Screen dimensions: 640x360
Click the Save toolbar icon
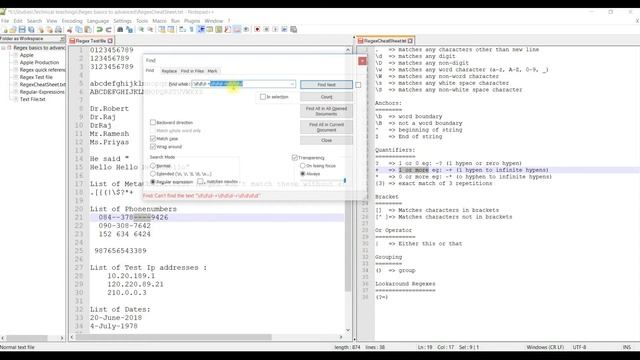(x=22, y=29)
